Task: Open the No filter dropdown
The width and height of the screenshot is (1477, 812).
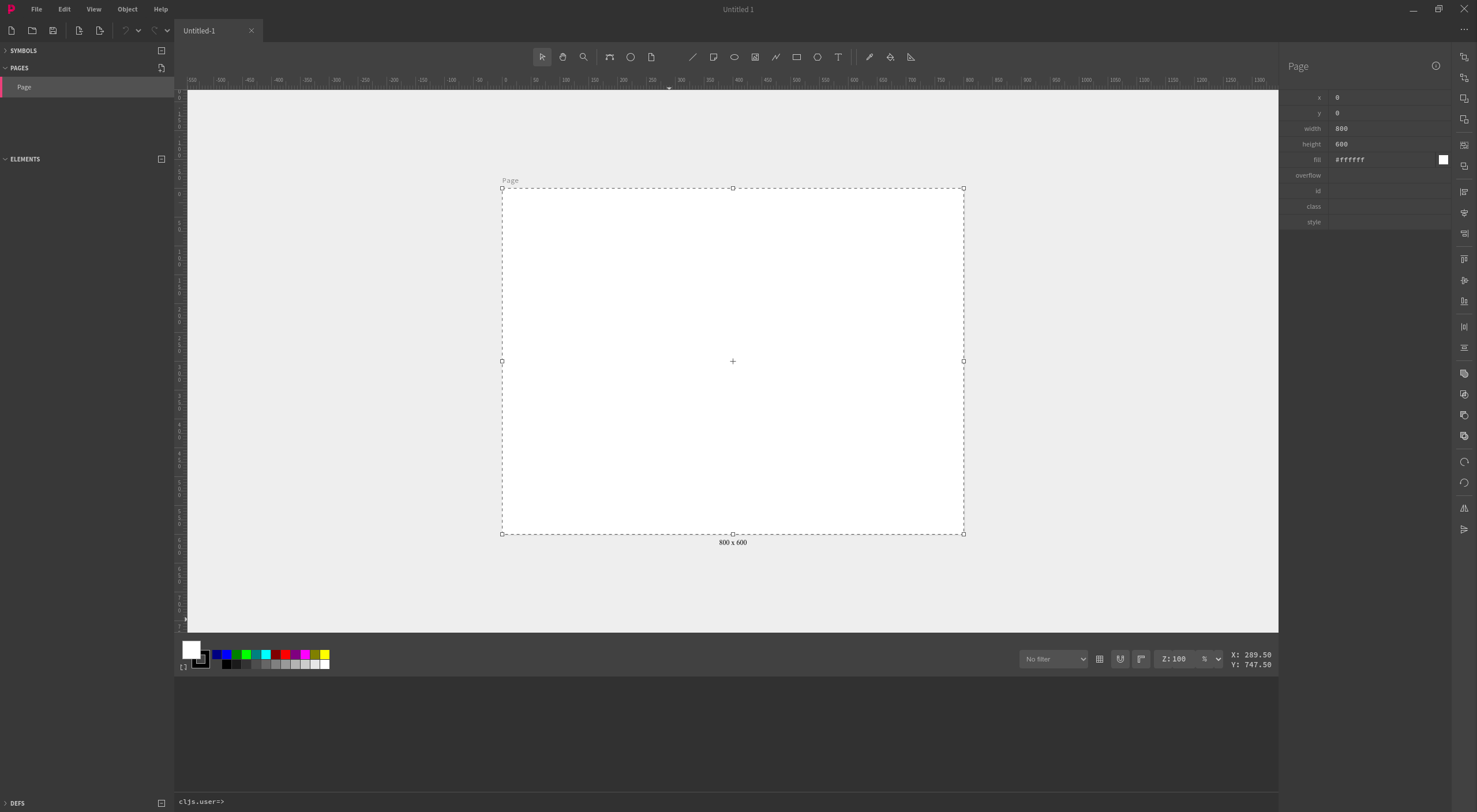Action: 1054,659
